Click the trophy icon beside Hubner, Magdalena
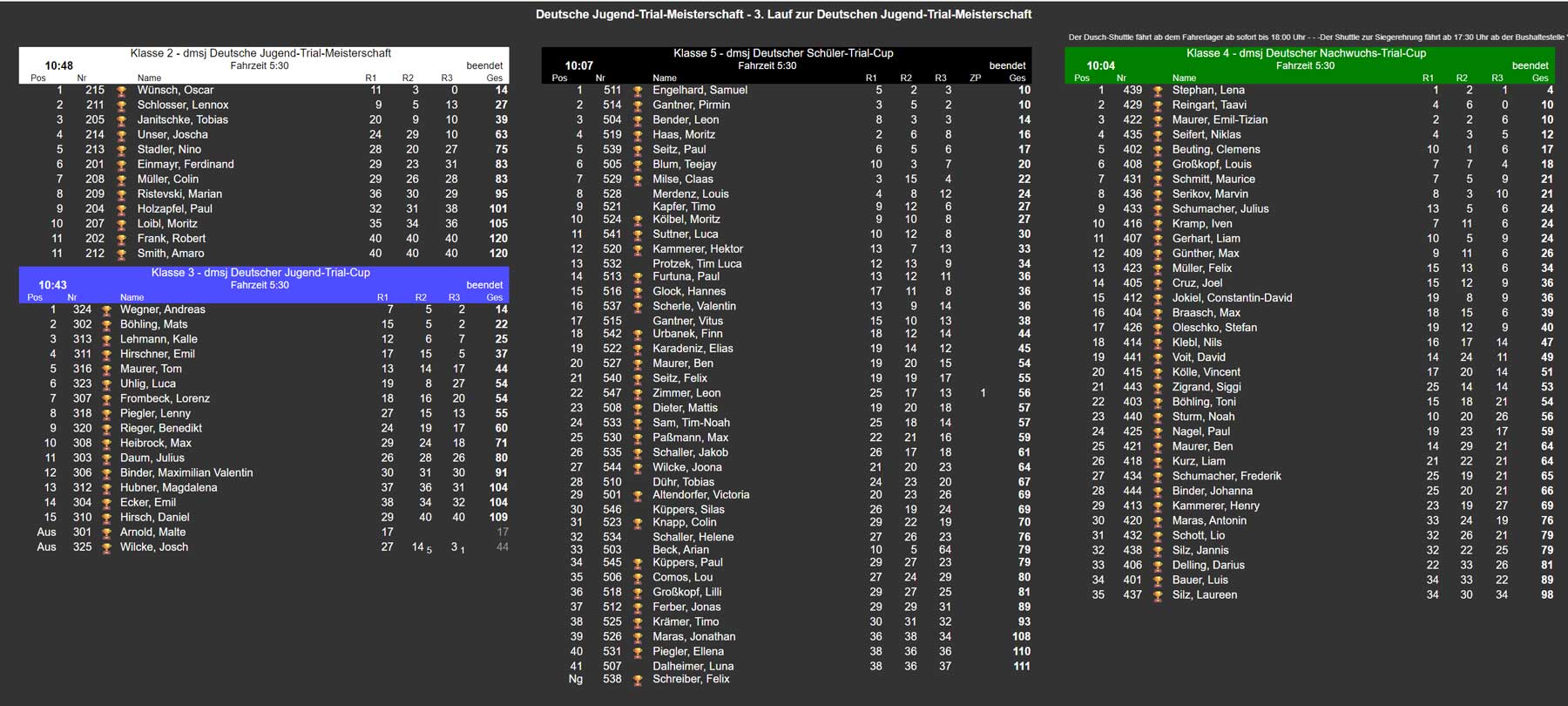The height and width of the screenshot is (706, 1568). pyautogui.click(x=106, y=488)
